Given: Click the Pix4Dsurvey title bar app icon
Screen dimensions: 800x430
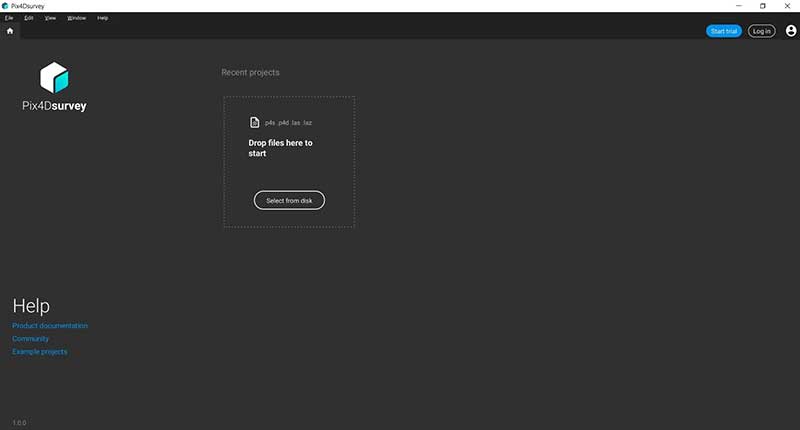Looking at the screenshot, I should tap(5, 6).
